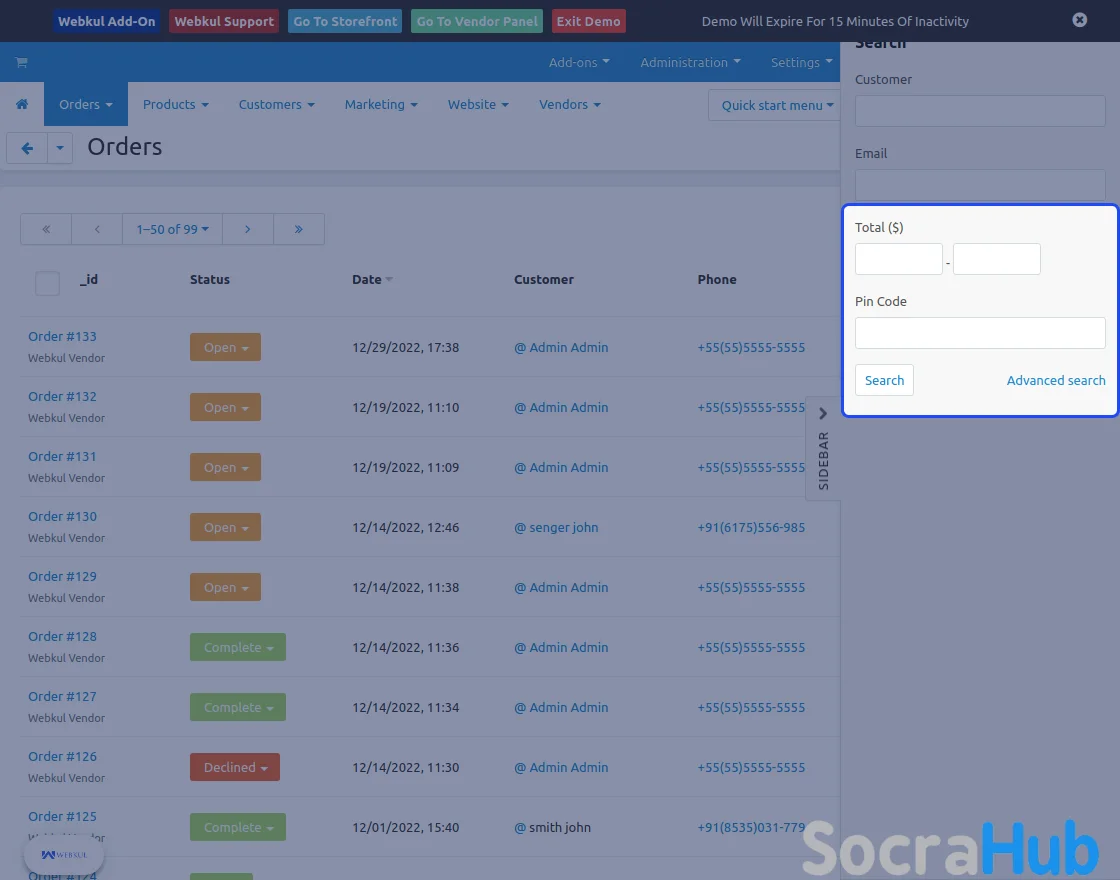Go to next page of orders
1120x880 pixels.
(247, 229)
